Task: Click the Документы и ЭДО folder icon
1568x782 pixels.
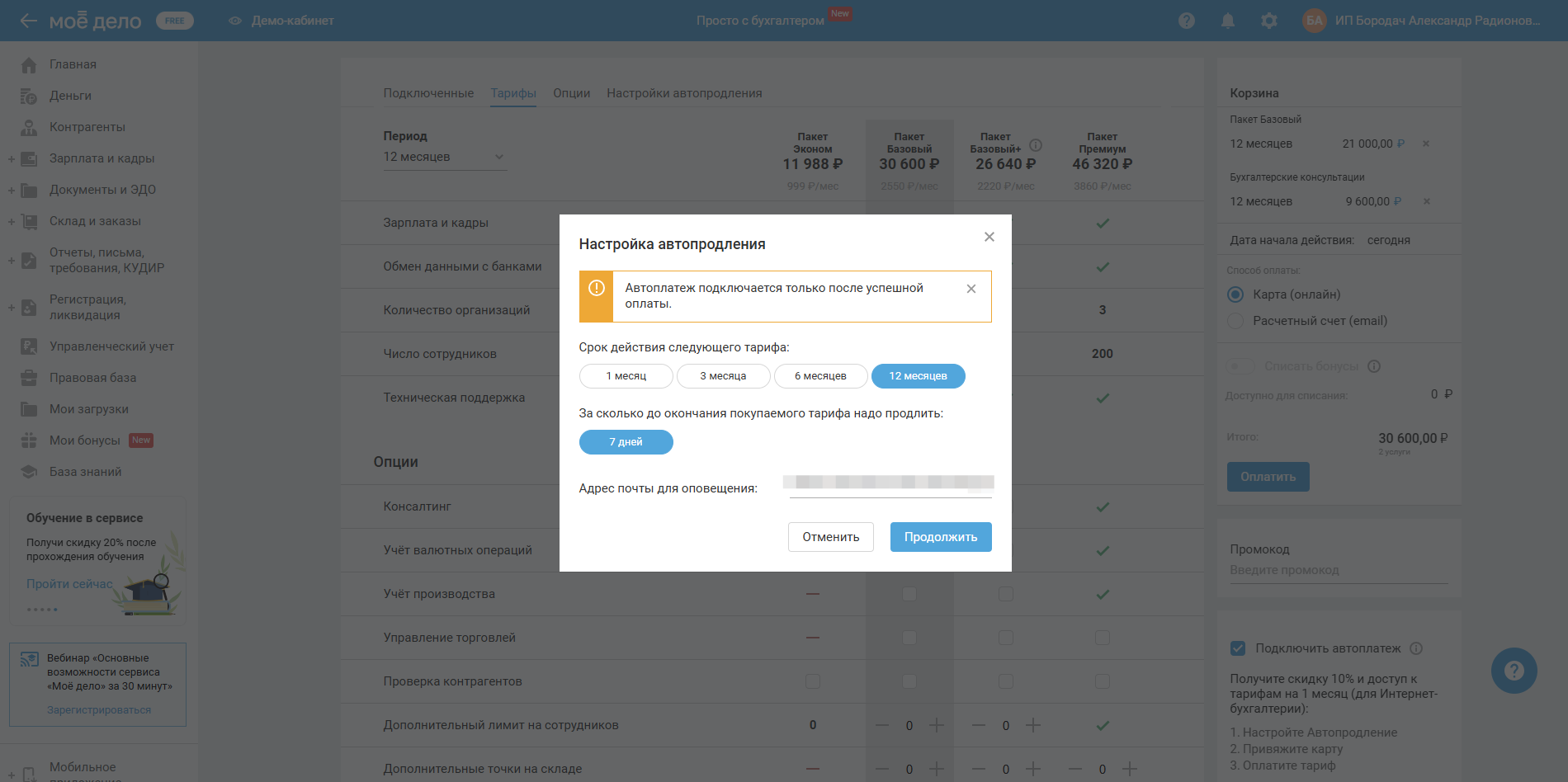Action: click(x=29, y=190)
